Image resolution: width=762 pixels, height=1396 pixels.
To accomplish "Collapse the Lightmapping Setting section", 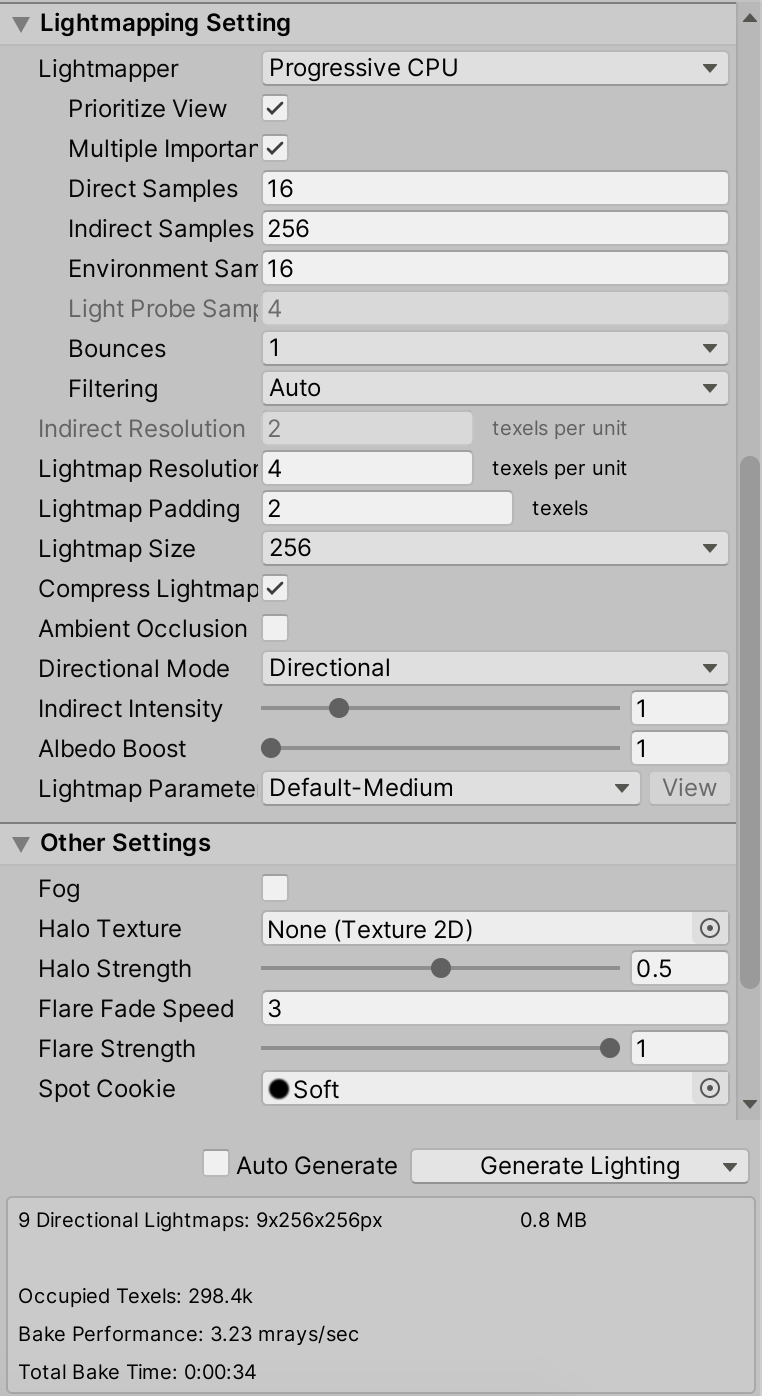I will coord(20,24).
